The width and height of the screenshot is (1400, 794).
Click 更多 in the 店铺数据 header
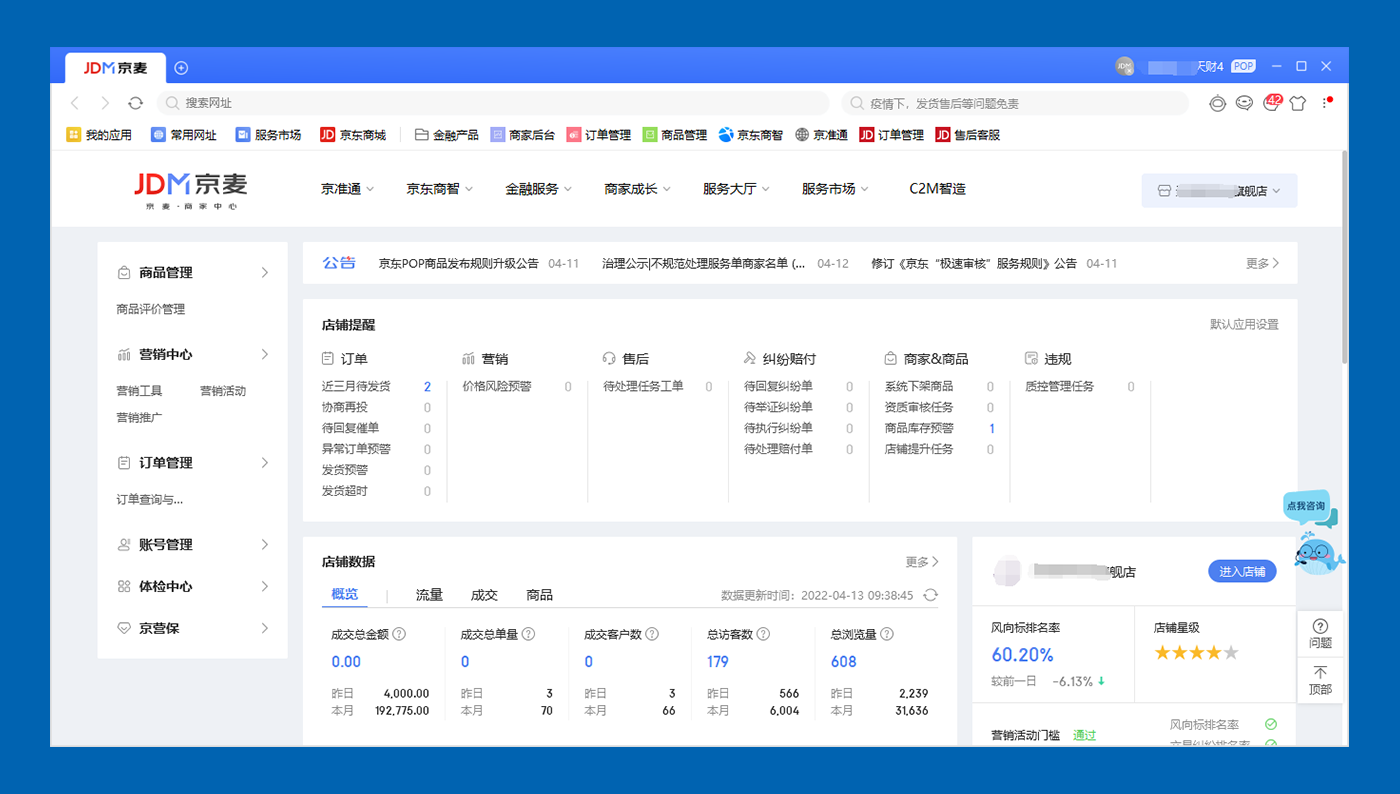pyautogui.click(x=922, y=562)
